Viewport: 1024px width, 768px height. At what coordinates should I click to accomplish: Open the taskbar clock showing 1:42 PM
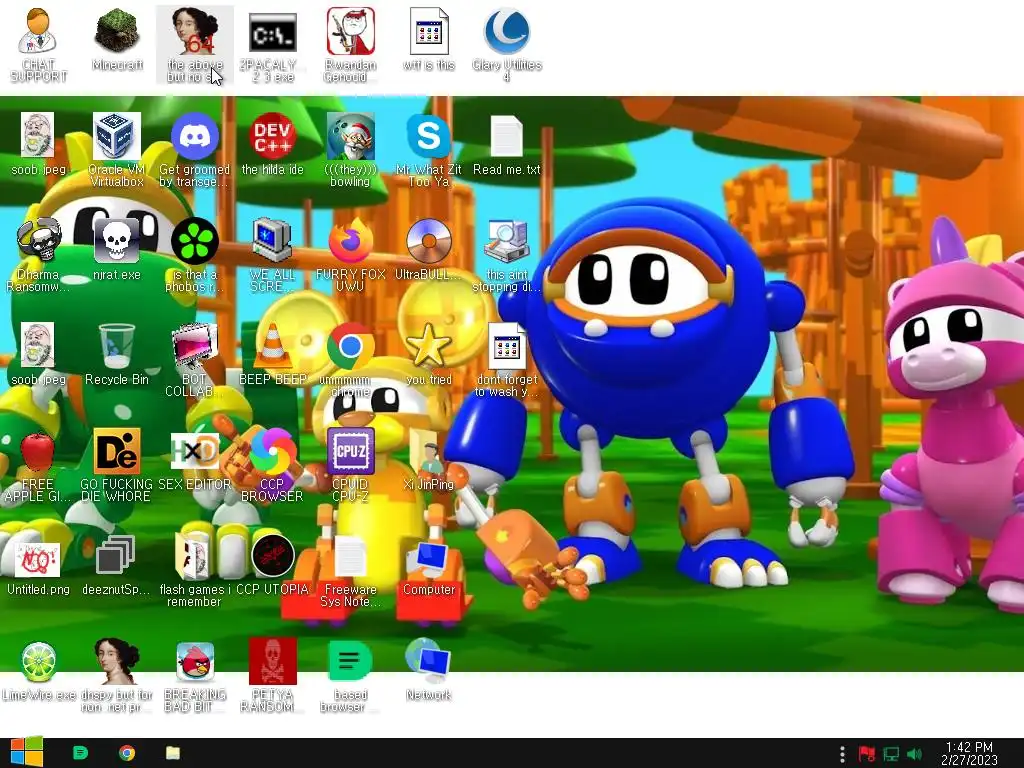click(969, 753)
